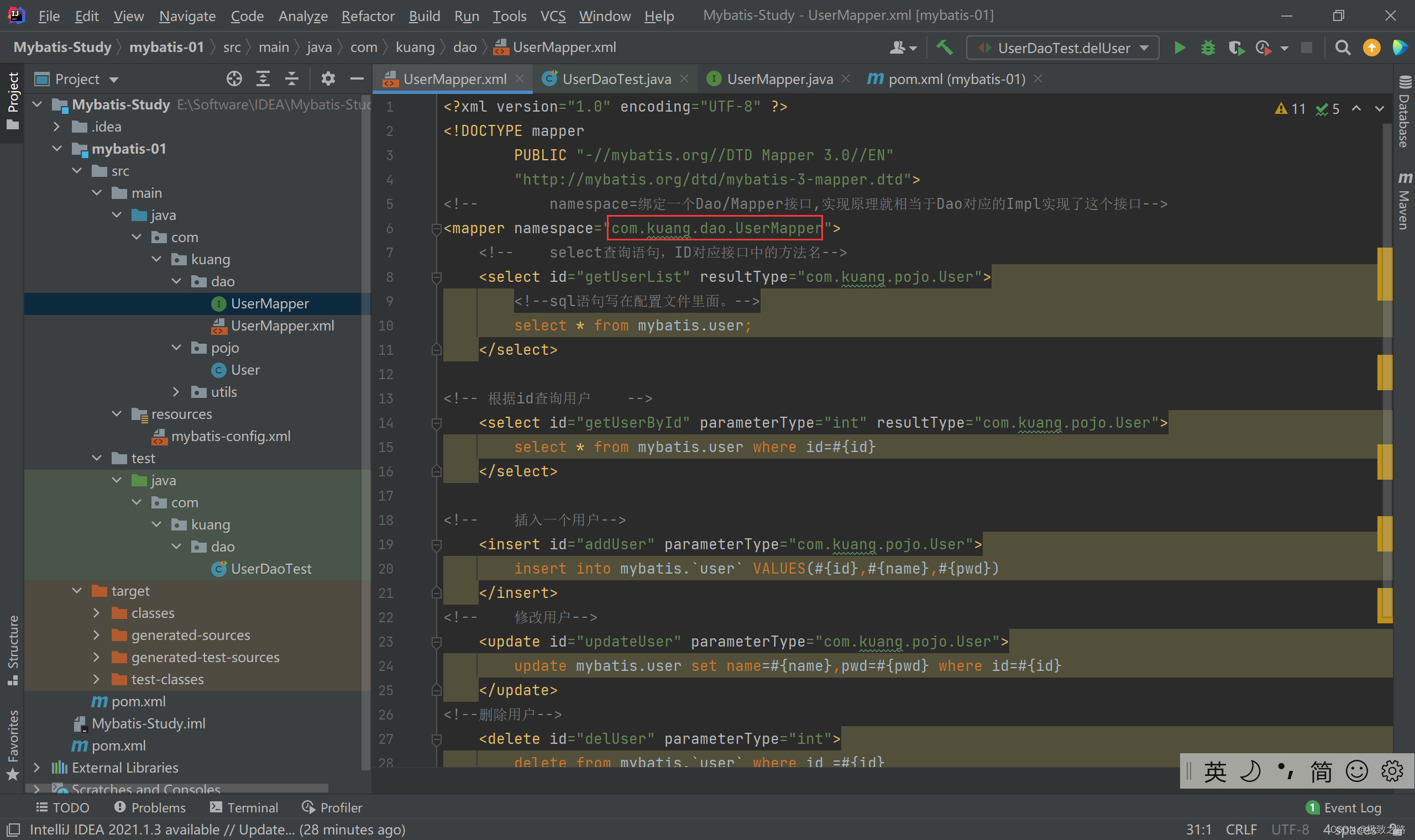Click the Profiler run icon in toolbar
This screenshot has width=1415, height=840.
[x=1264, y=48]
